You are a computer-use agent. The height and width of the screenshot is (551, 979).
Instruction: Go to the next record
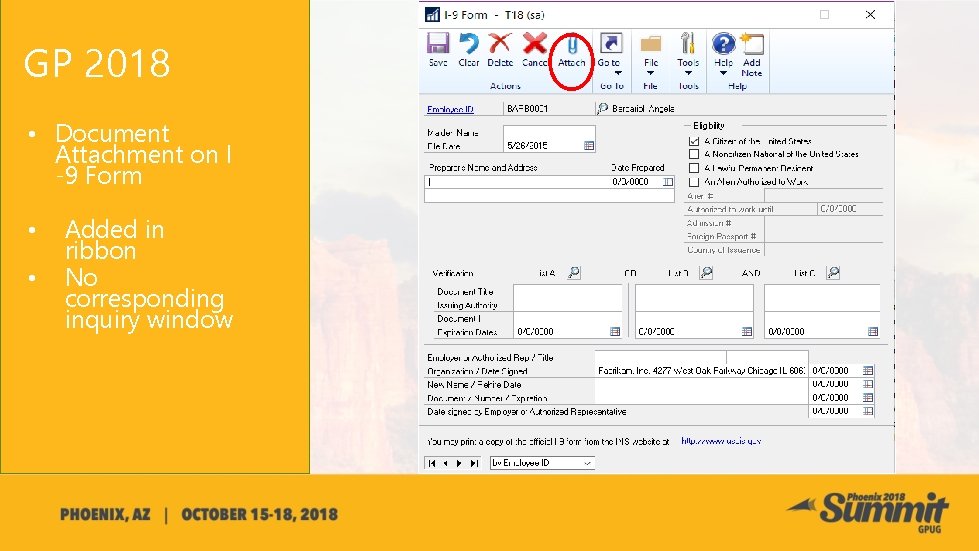click(x=460, y=463)
